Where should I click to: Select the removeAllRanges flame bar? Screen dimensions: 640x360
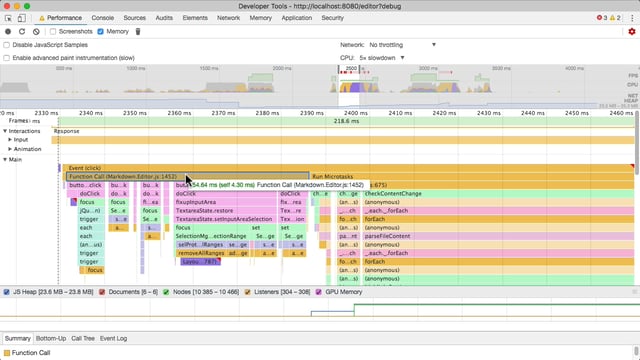tap(201, 253)
